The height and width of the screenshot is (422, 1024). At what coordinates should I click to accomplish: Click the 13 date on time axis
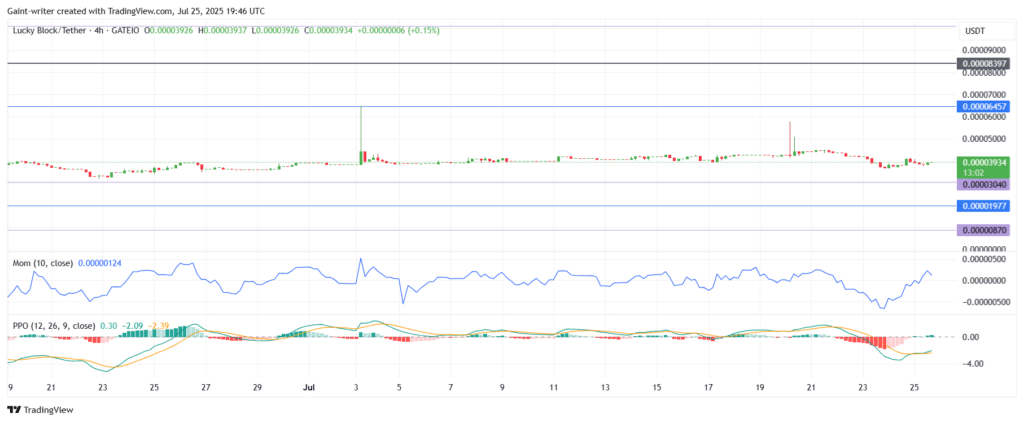pos(605,387)
